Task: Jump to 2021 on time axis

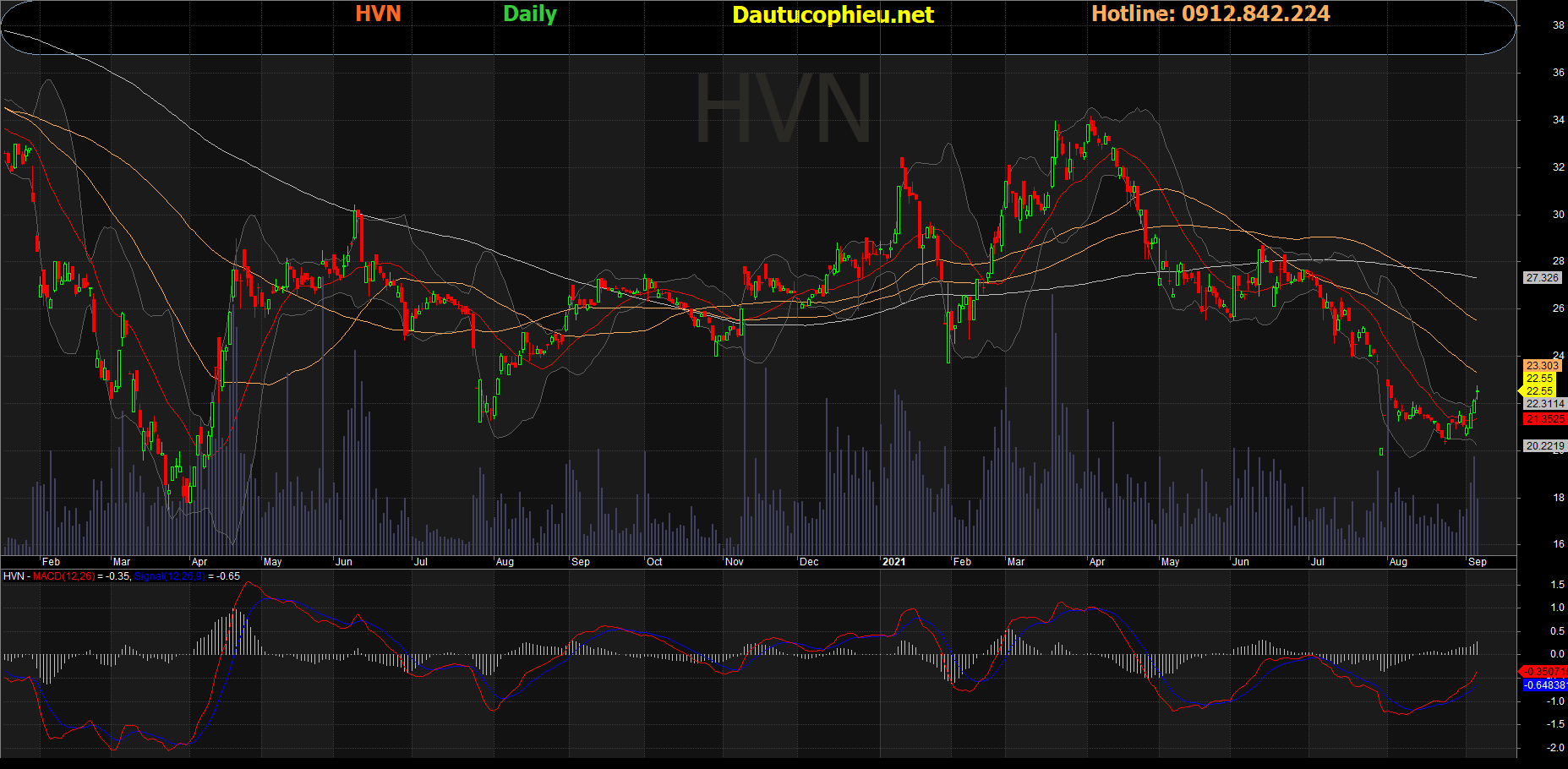Action: pyautogui.click(x=893, y=562)
